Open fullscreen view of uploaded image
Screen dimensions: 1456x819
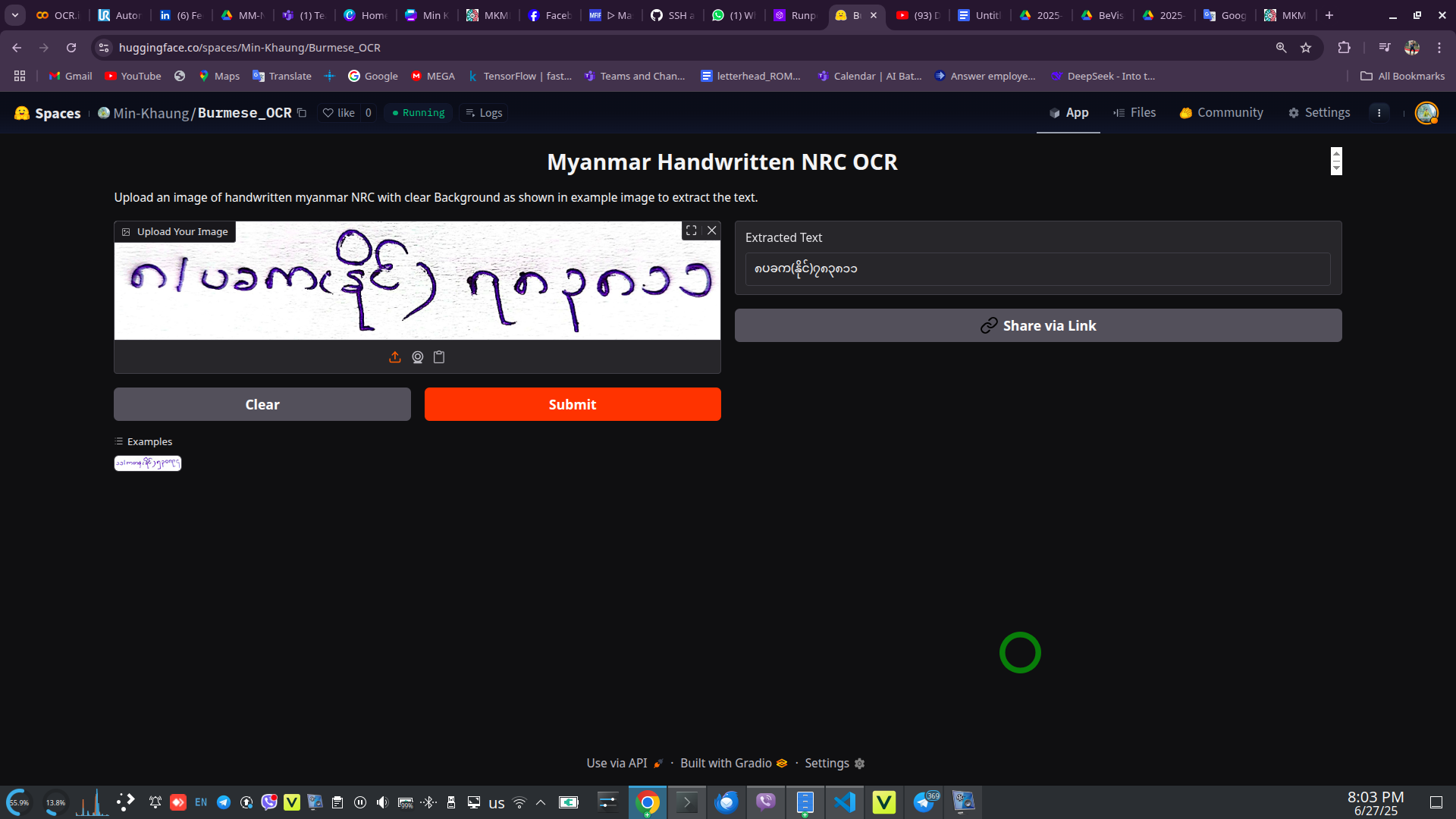(x=691, y=231)
